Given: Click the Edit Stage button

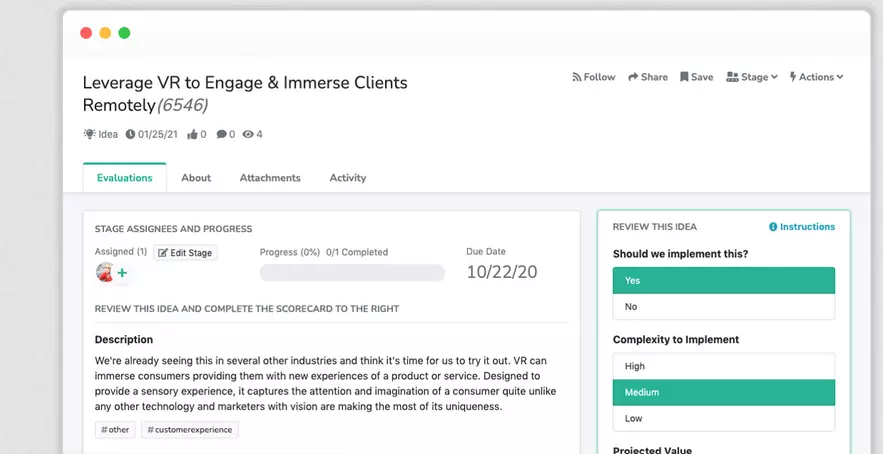Looking at the screenshot, I should tap(185, 253).
